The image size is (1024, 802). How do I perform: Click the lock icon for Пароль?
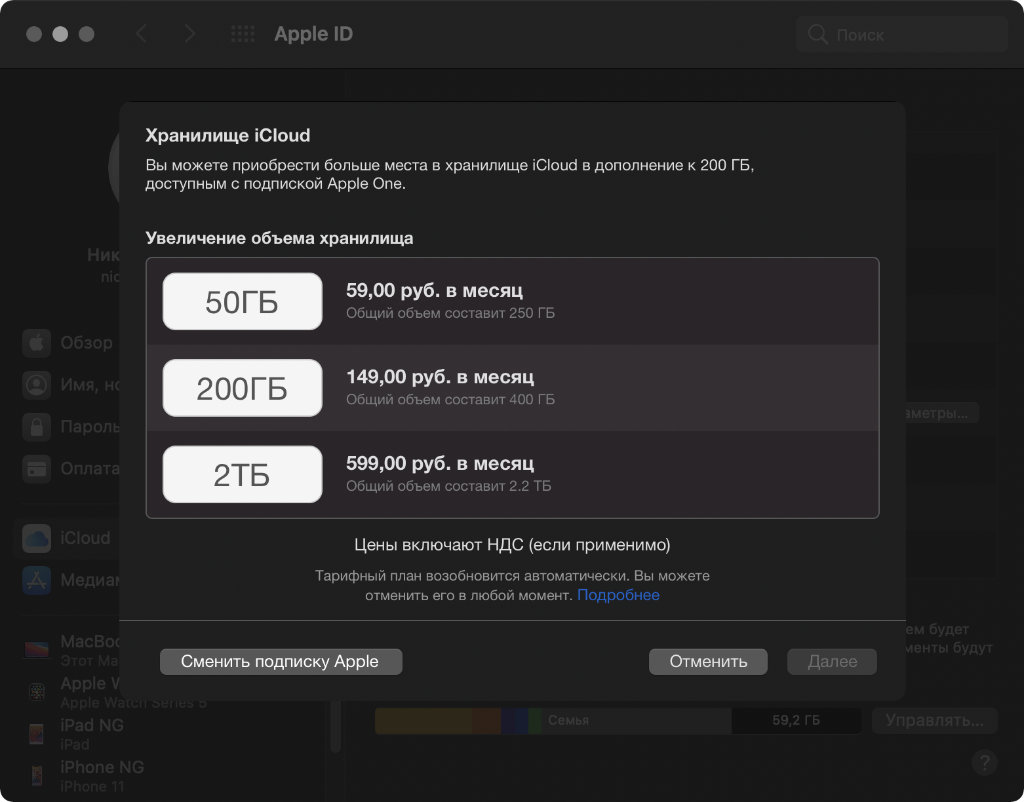37,426
